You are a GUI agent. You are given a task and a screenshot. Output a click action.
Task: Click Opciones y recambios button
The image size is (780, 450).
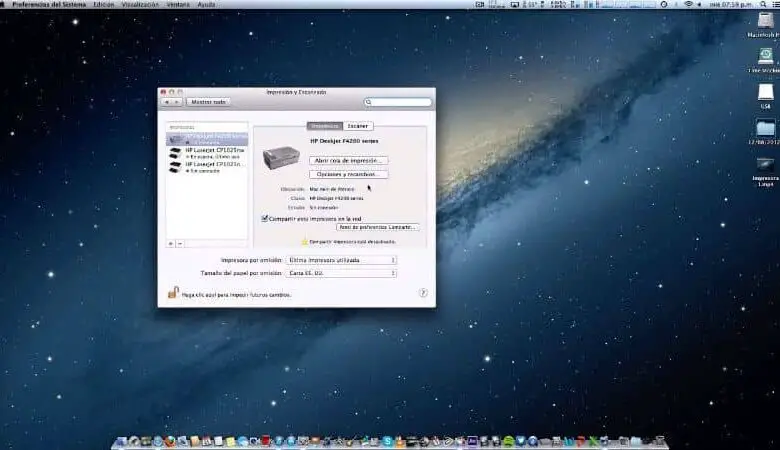[x=348, y=174]
